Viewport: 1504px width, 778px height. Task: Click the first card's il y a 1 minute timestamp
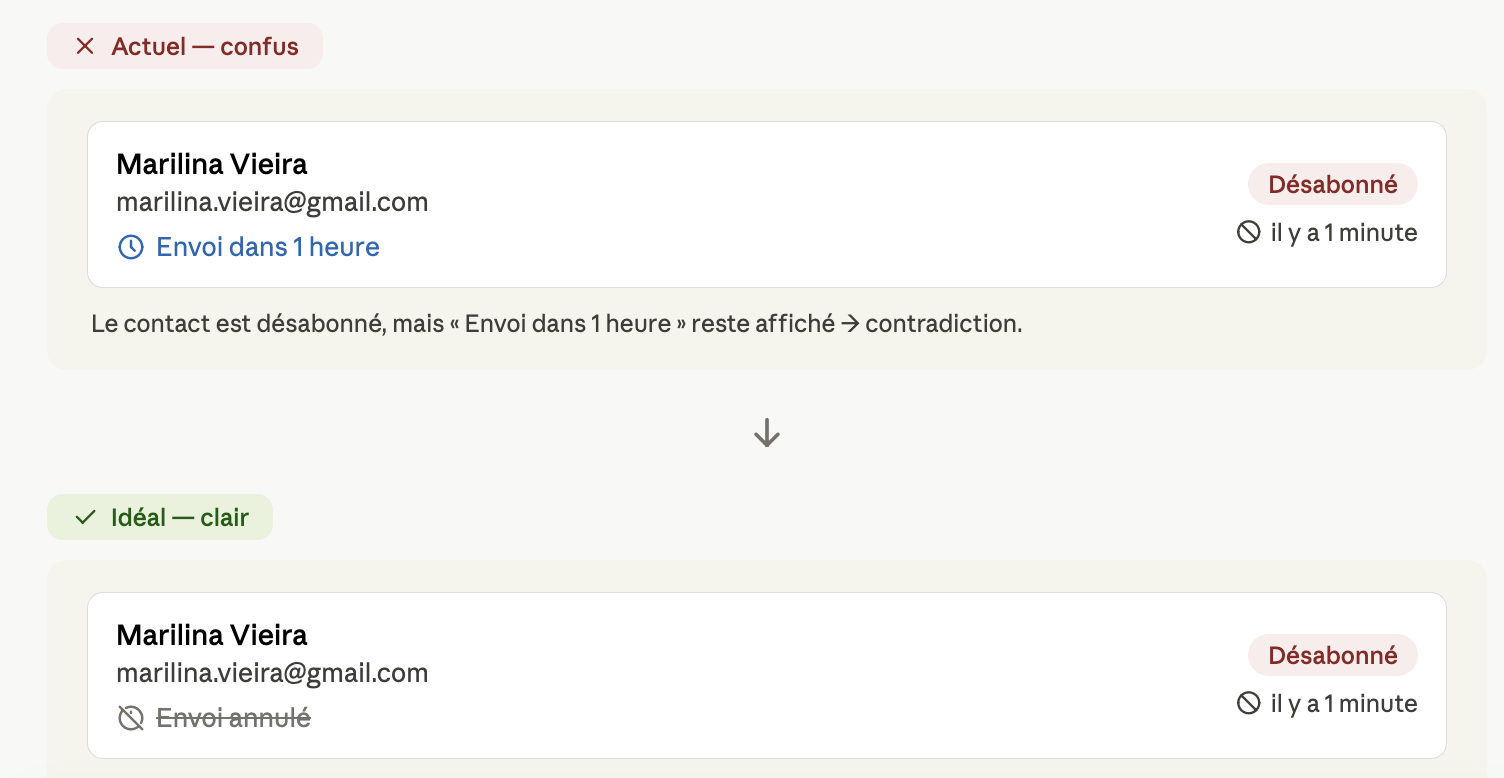[x=1344, y=233]
